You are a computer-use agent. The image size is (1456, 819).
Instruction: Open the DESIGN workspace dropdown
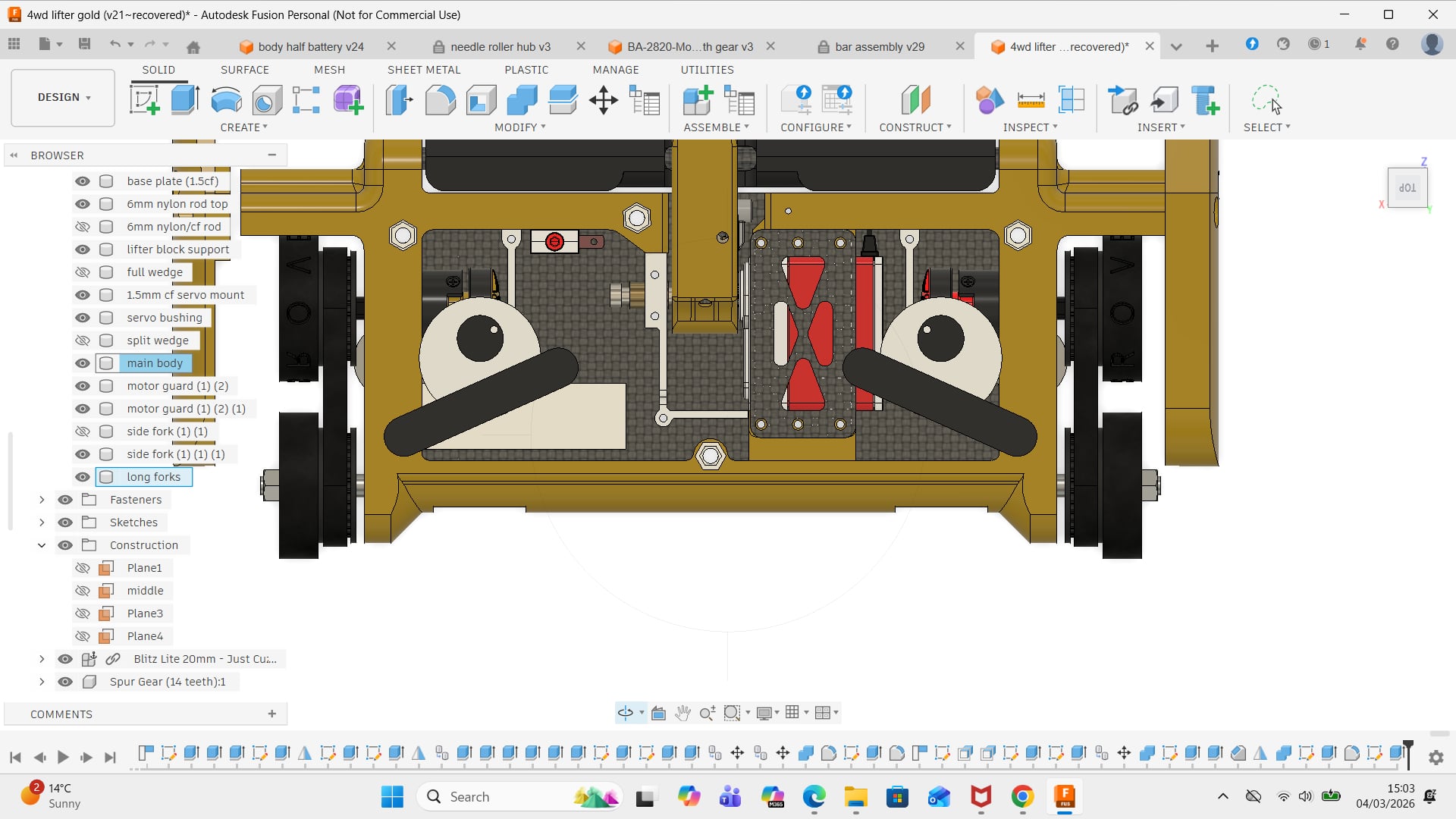click(64, 97)
